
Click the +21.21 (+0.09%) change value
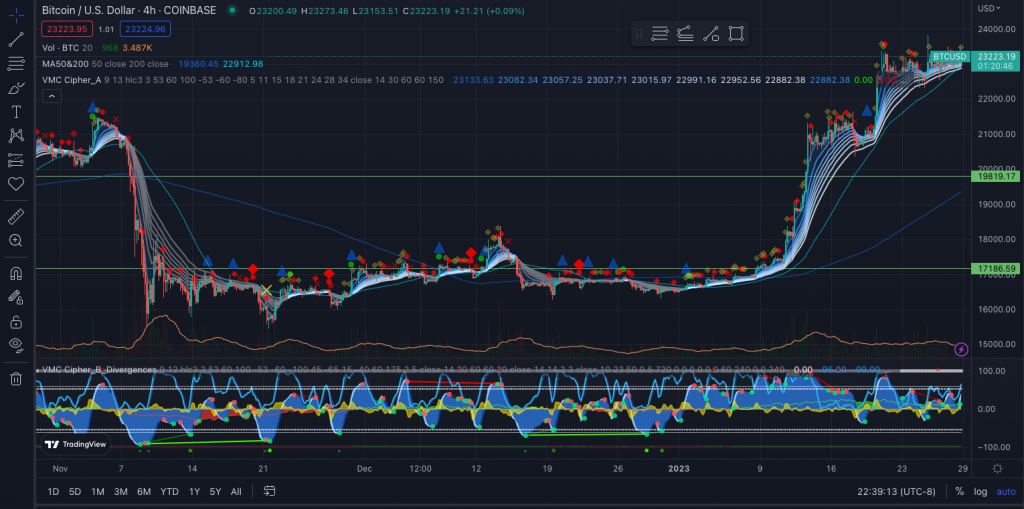tap(490, 11)
